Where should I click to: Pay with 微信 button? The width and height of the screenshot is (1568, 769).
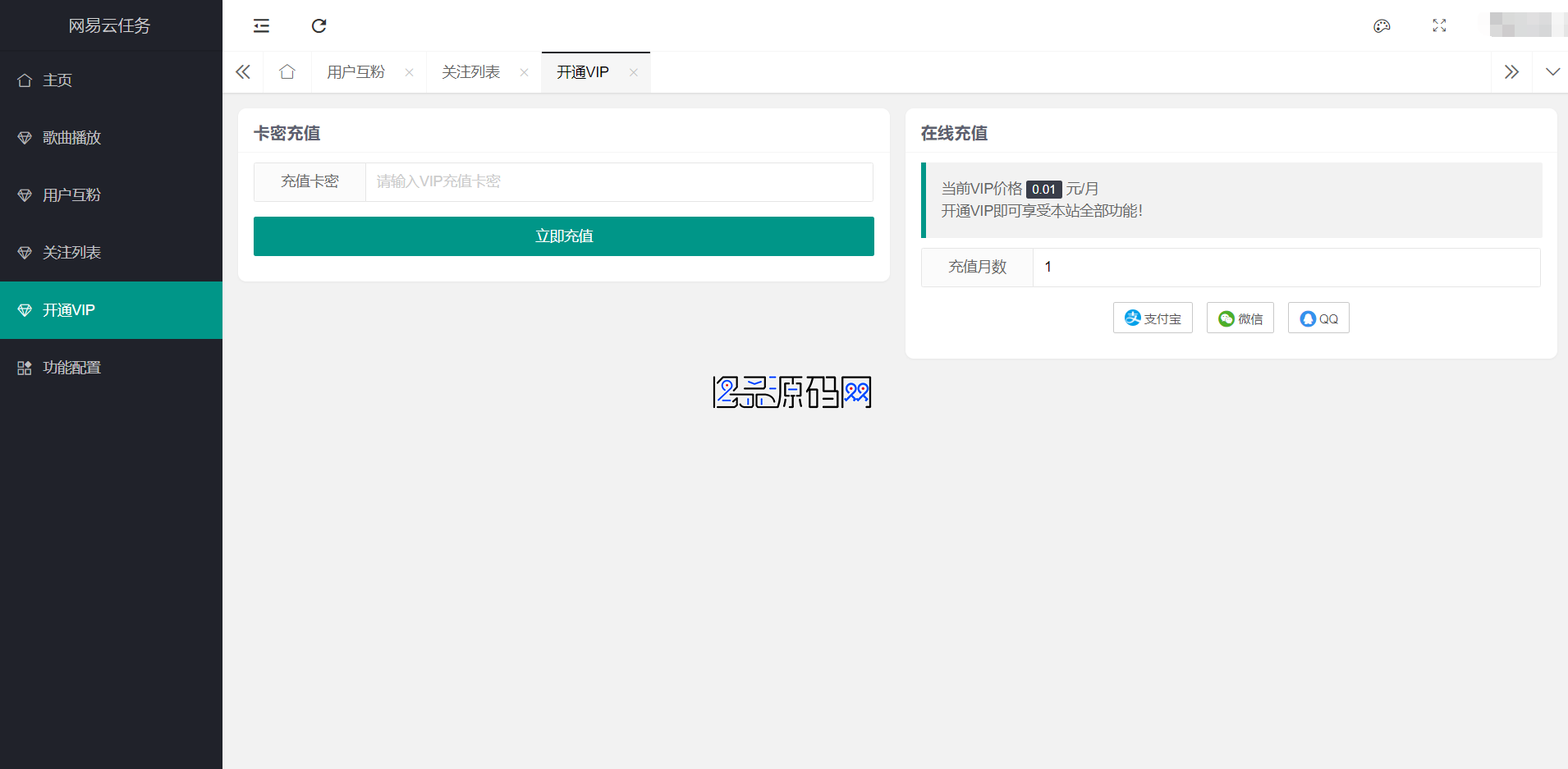click(x=1240, y=318)
